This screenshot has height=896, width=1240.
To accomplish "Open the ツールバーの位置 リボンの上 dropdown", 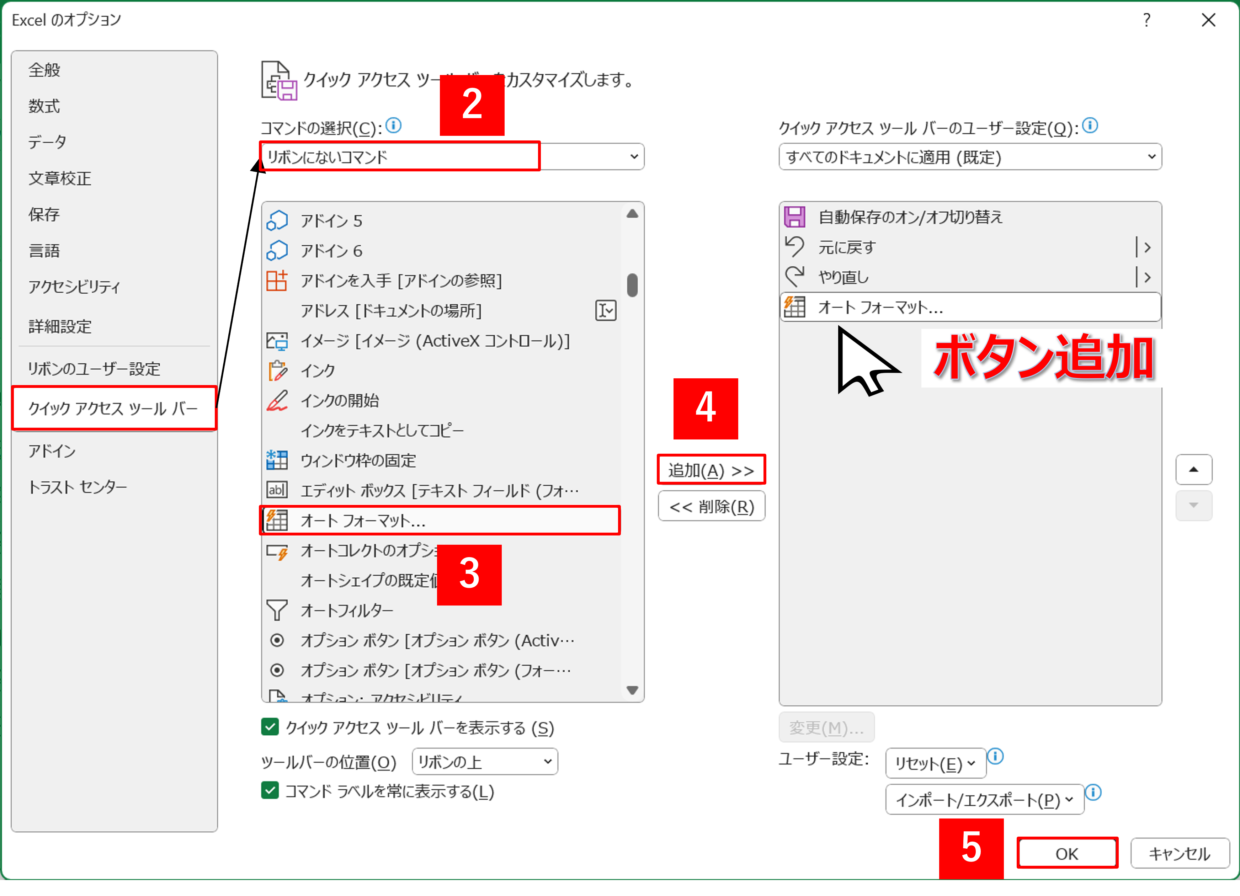I will 485,762.
